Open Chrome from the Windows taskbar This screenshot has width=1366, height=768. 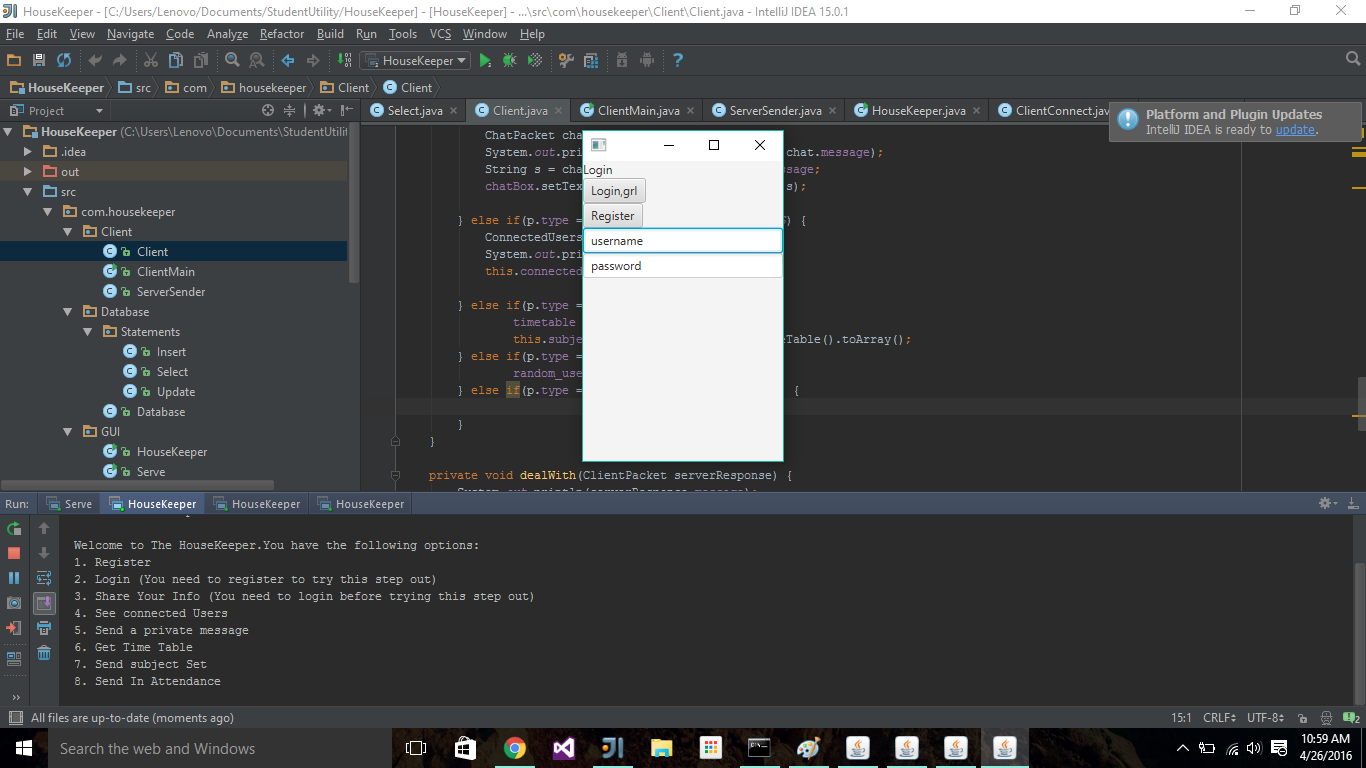(x=515, y=748)
